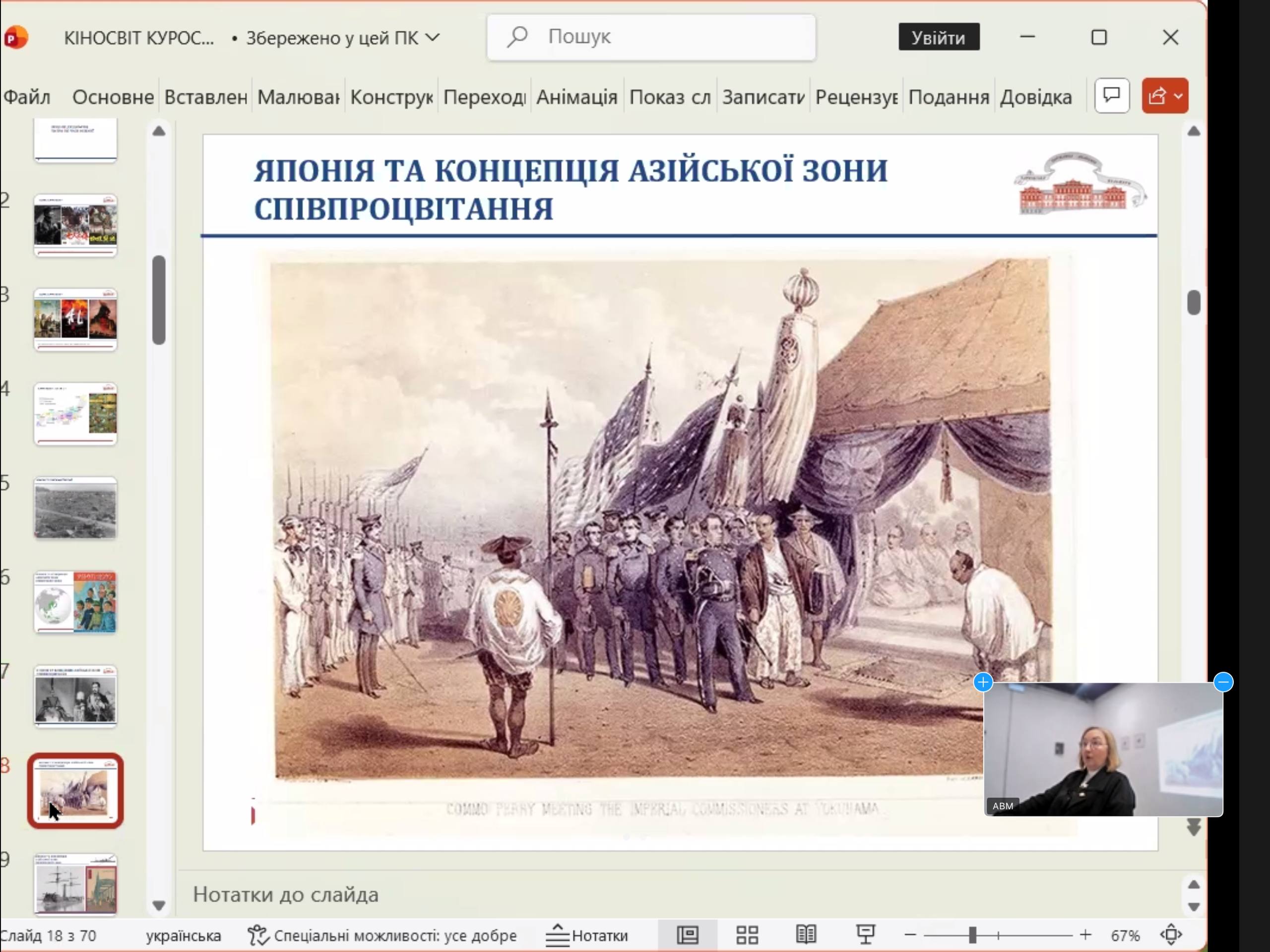Click the next slide double-arrow button
This screenshot has height=952, width=1270.
[1194, 828]
